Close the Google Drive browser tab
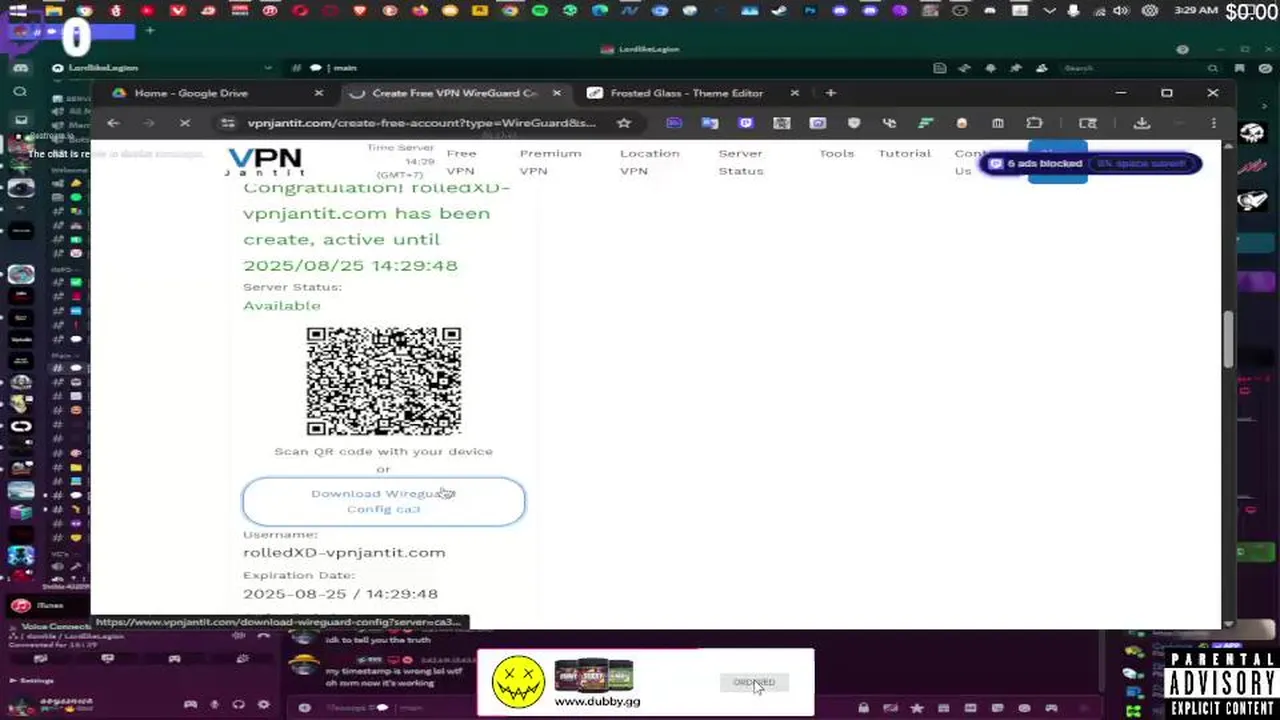1280x720 pixels. click(319, 93)
